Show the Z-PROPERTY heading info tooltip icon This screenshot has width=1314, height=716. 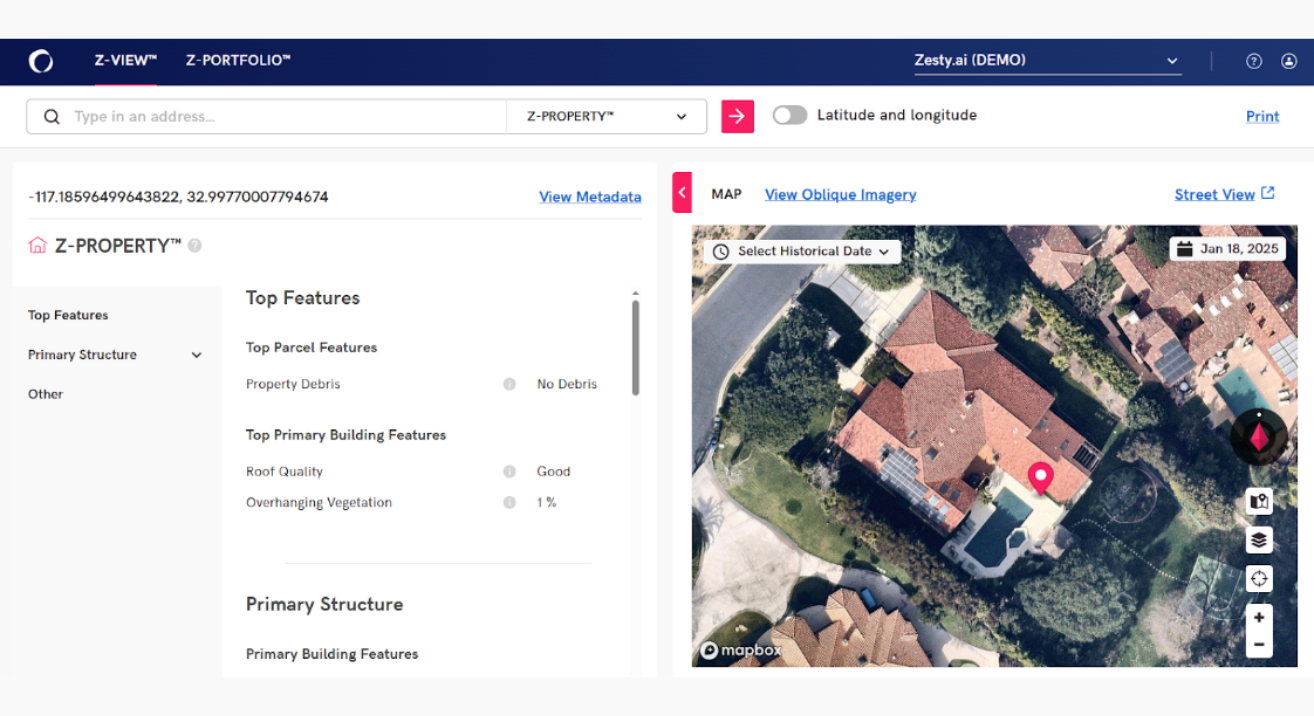pyautogui.click(x=195, y=245)
